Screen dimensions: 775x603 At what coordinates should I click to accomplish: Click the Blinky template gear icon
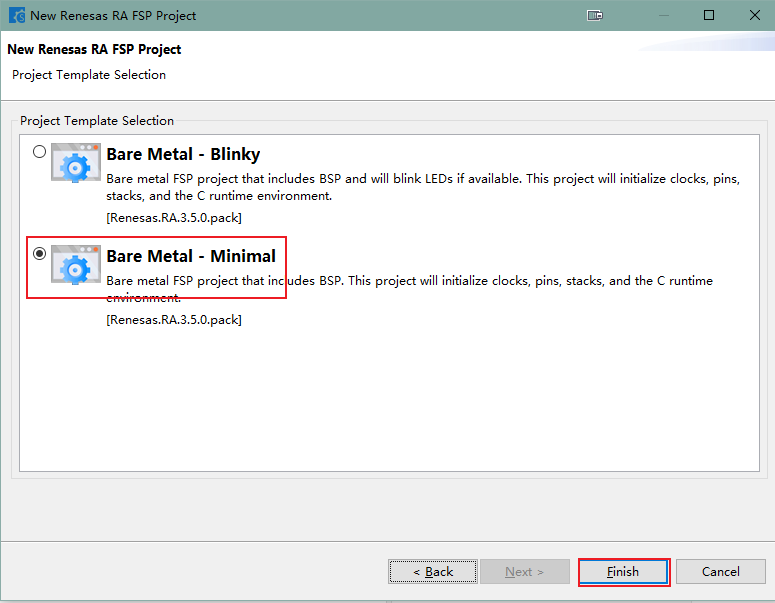pyautogui.click(x=76, y=163)
